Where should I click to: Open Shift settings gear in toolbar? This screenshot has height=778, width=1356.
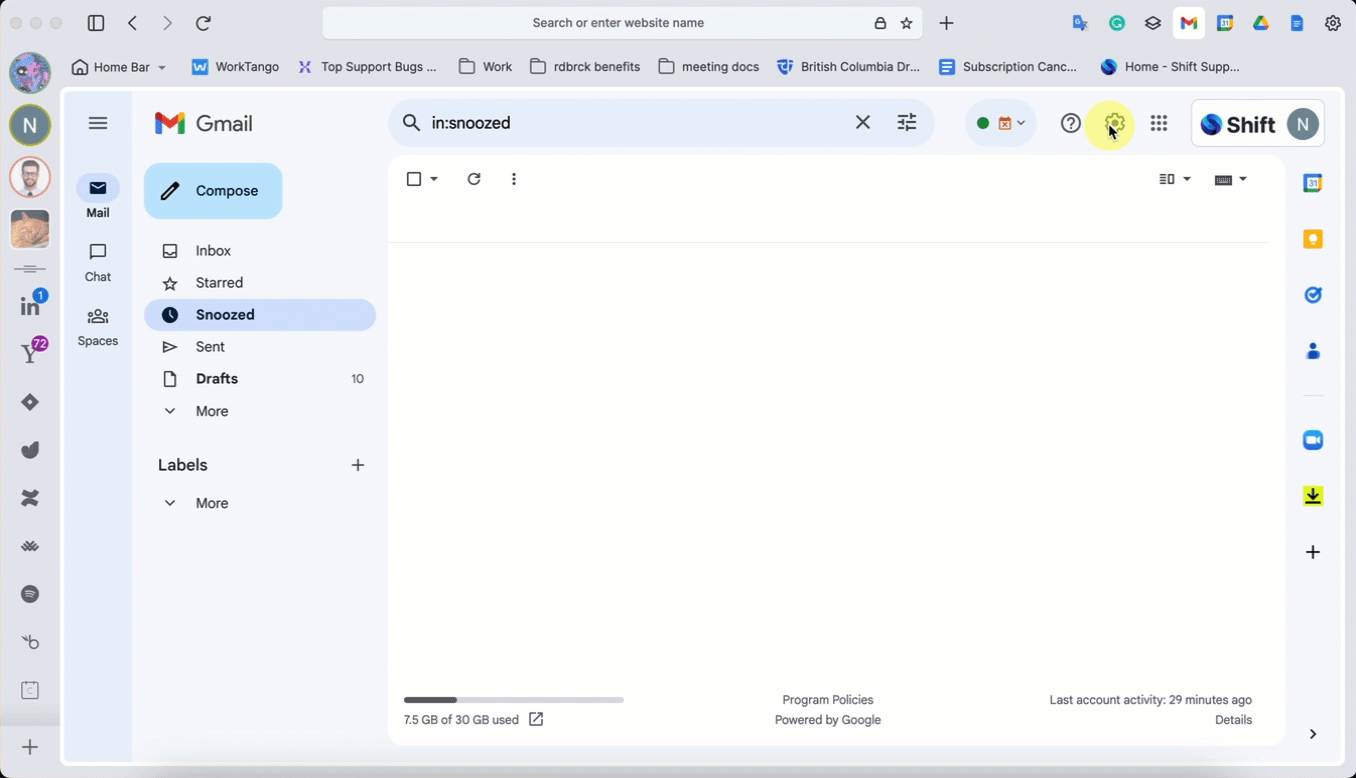click(1333, 23)
